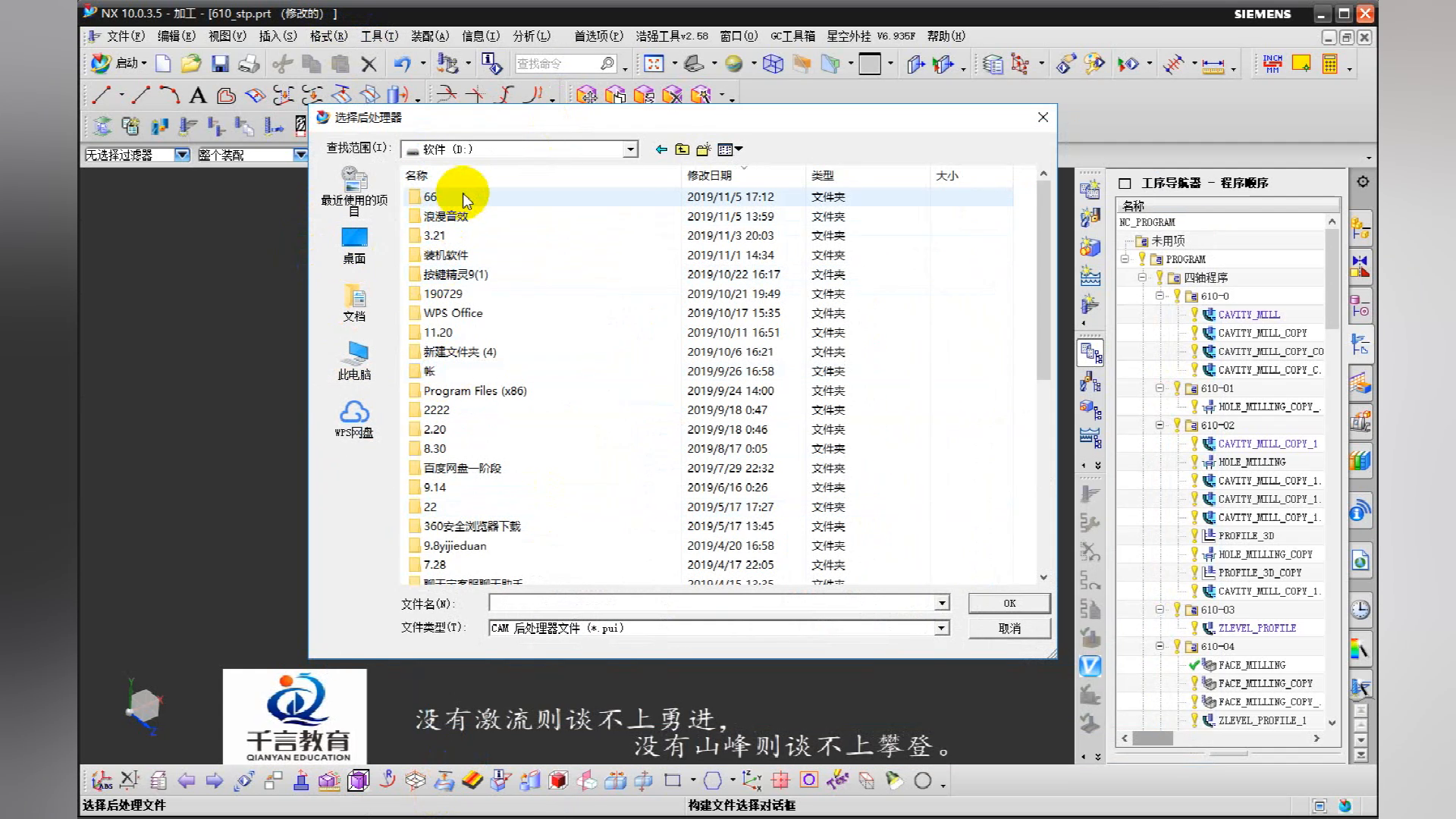Open the 插入(S) menu
The height and width of the screenshot is (819, 1456).
point(278,36)
